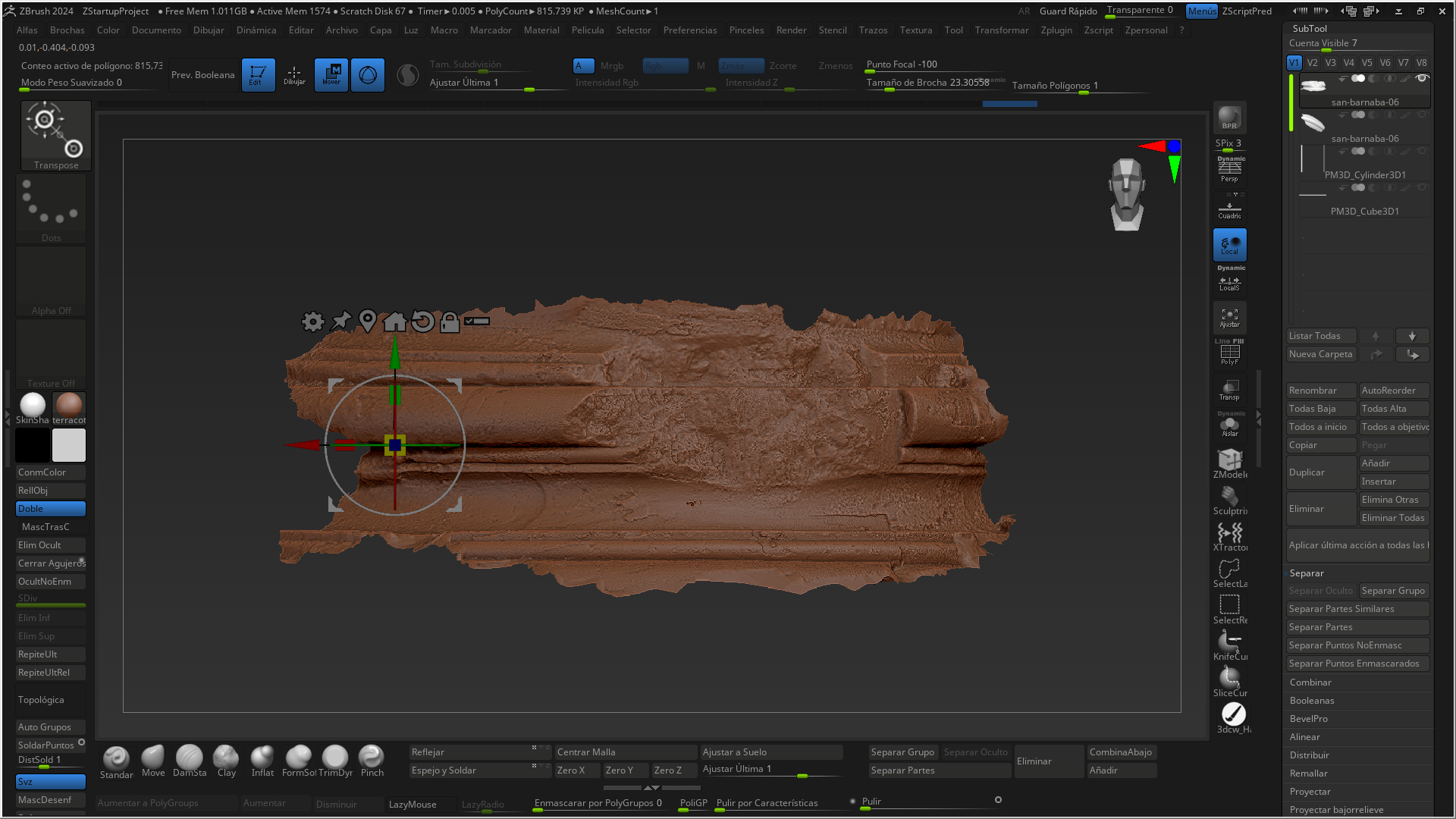The image size is (1456, 819).
Task: Click the gizmo home reset icon
Action: click(x=394, y=322)
